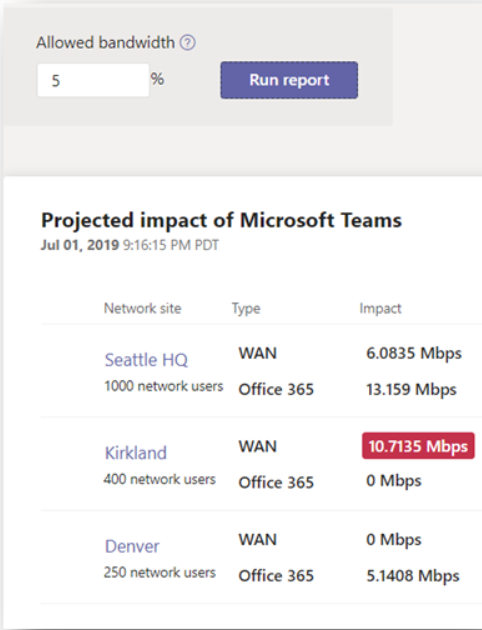Select Denver's WAN 0 Mbps value
Image resolution: width=482 pixels, height=630 pixels.
pyautogui.click(x=394, y=540)
